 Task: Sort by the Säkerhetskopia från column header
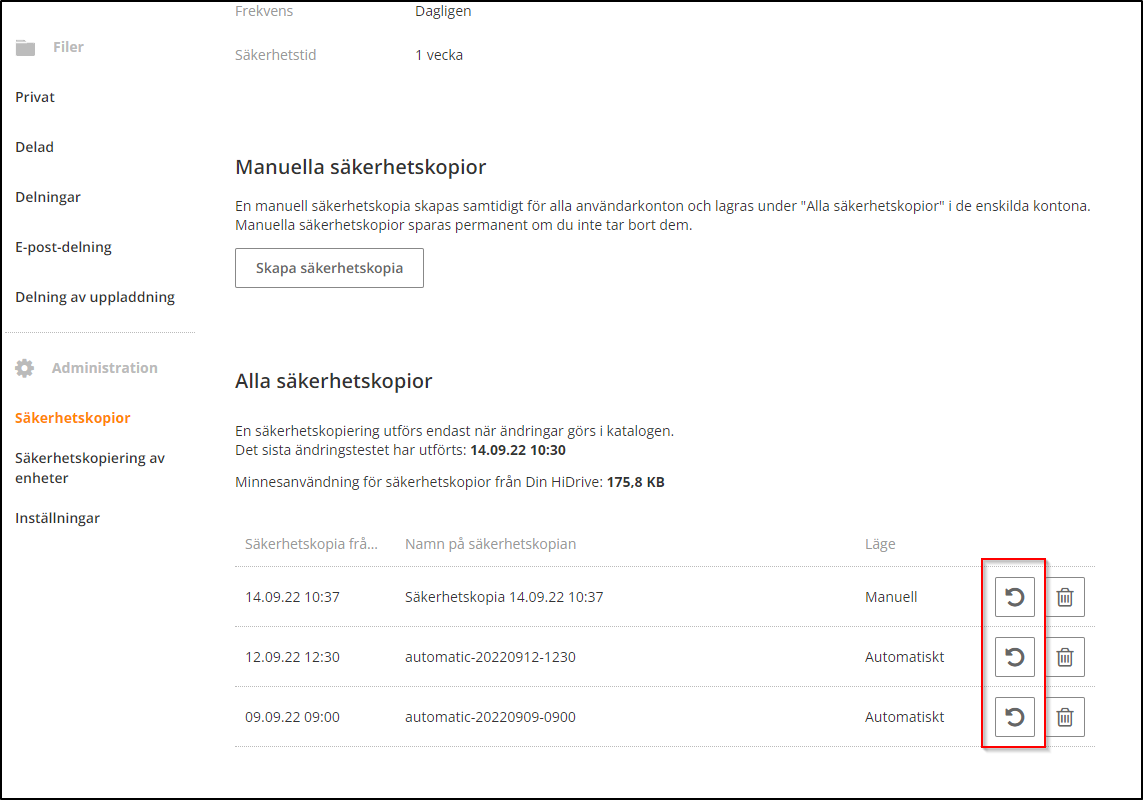click(x=311, y=544)
